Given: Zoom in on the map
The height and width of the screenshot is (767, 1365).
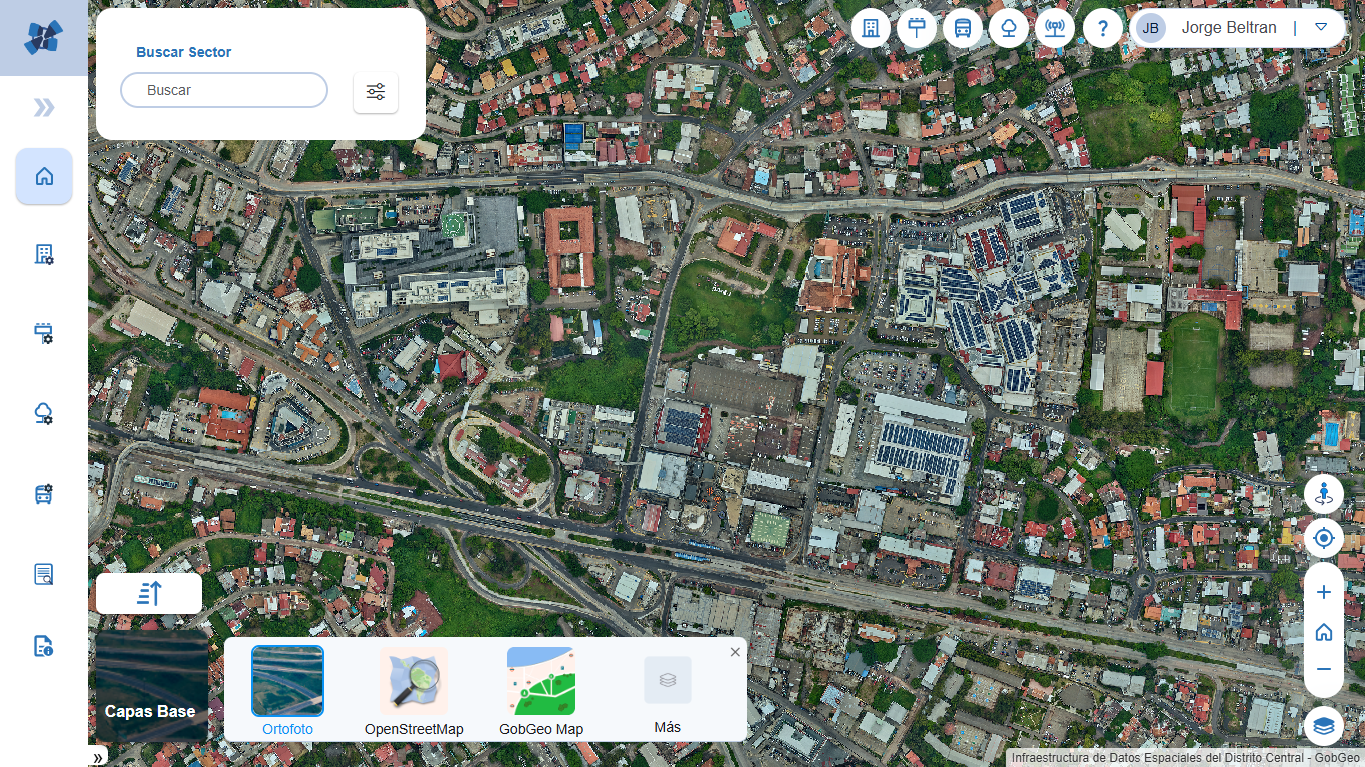Looking at the screenshot, I should tap(1324, 593).
